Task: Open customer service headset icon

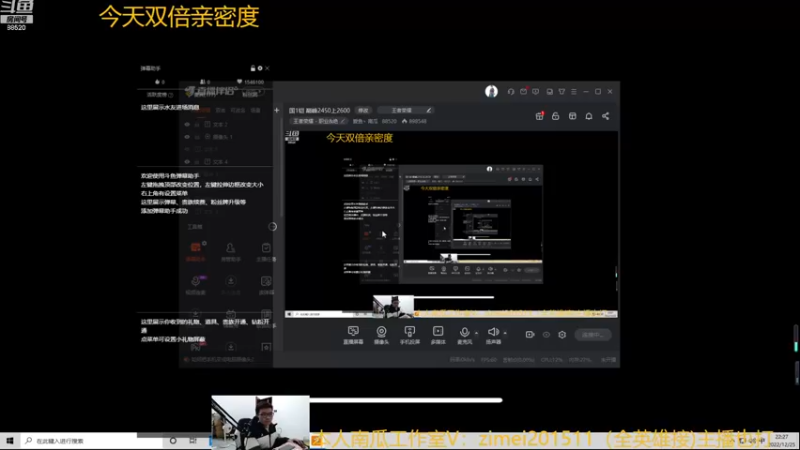Action: [511, 92]
